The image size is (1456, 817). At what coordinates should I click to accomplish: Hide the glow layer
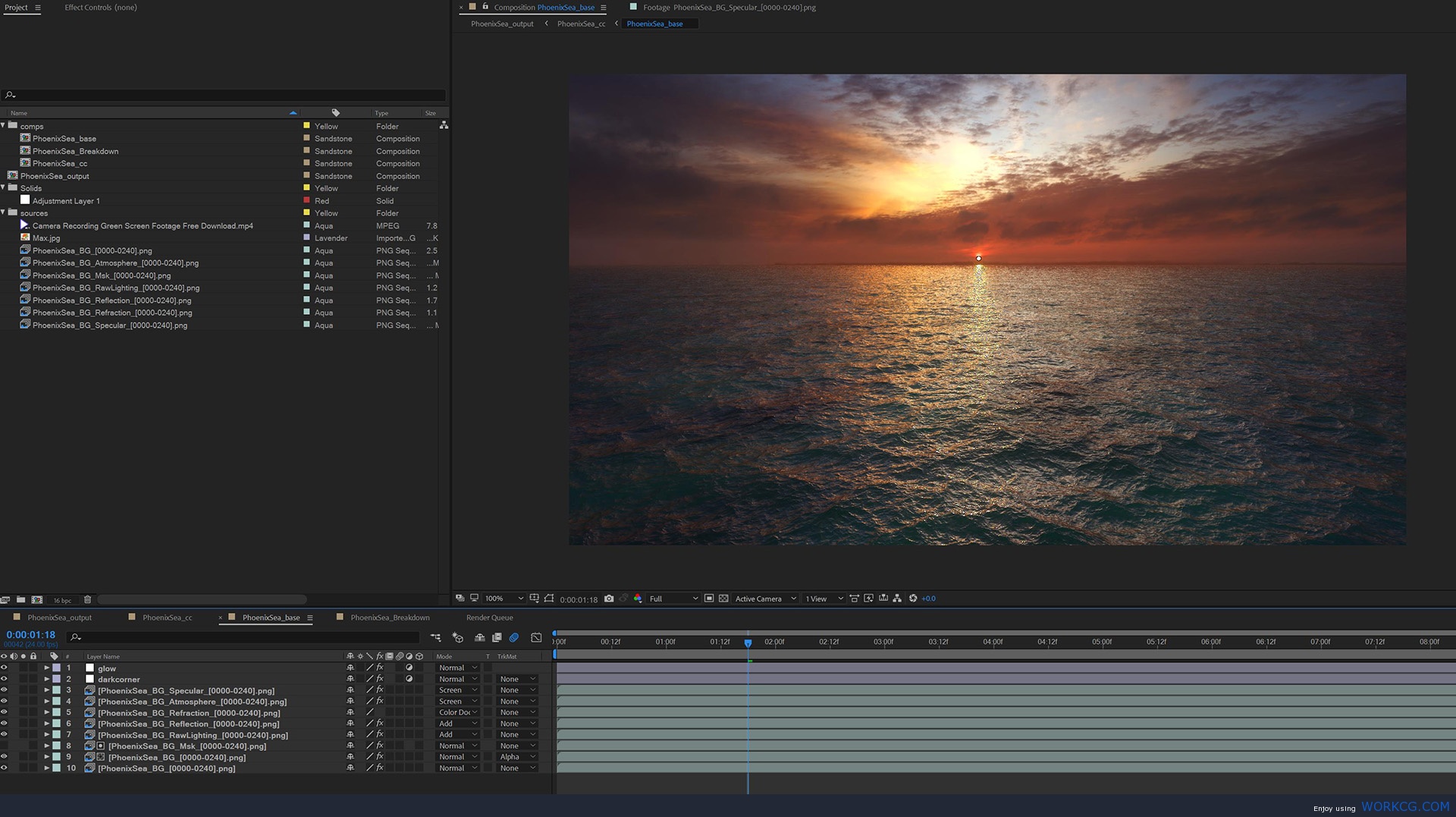point(4,668)
